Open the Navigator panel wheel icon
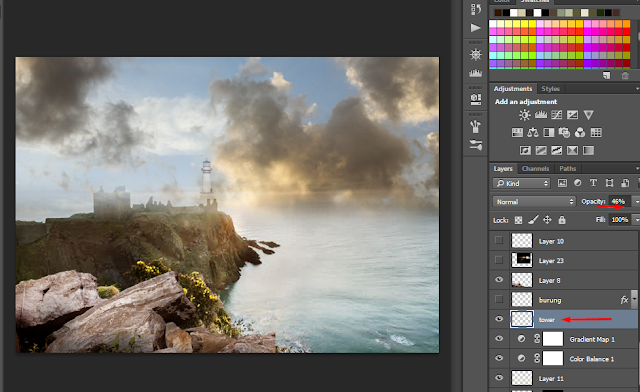Screen dimensions: 640x392 point(476,54)
